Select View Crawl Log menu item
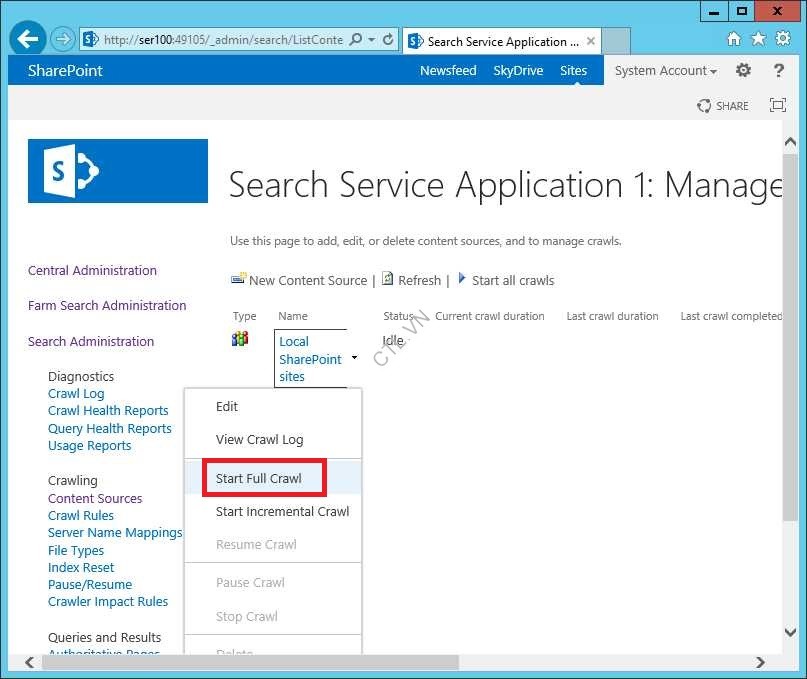The width and height of the screenshot is (807, 679). (x=259, y=439)
